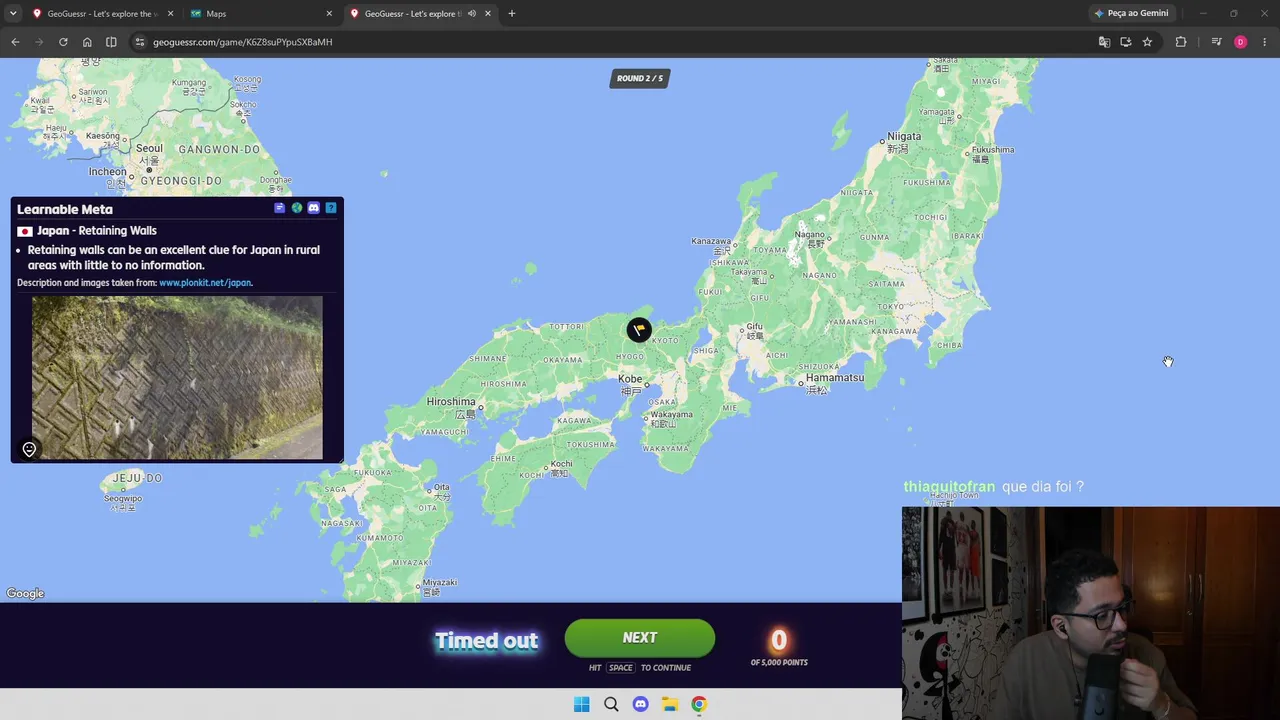This screenshot has height=720, width=1280.
Task: Mute the tab using the speaker icon
Action: (x=471, y=14)
